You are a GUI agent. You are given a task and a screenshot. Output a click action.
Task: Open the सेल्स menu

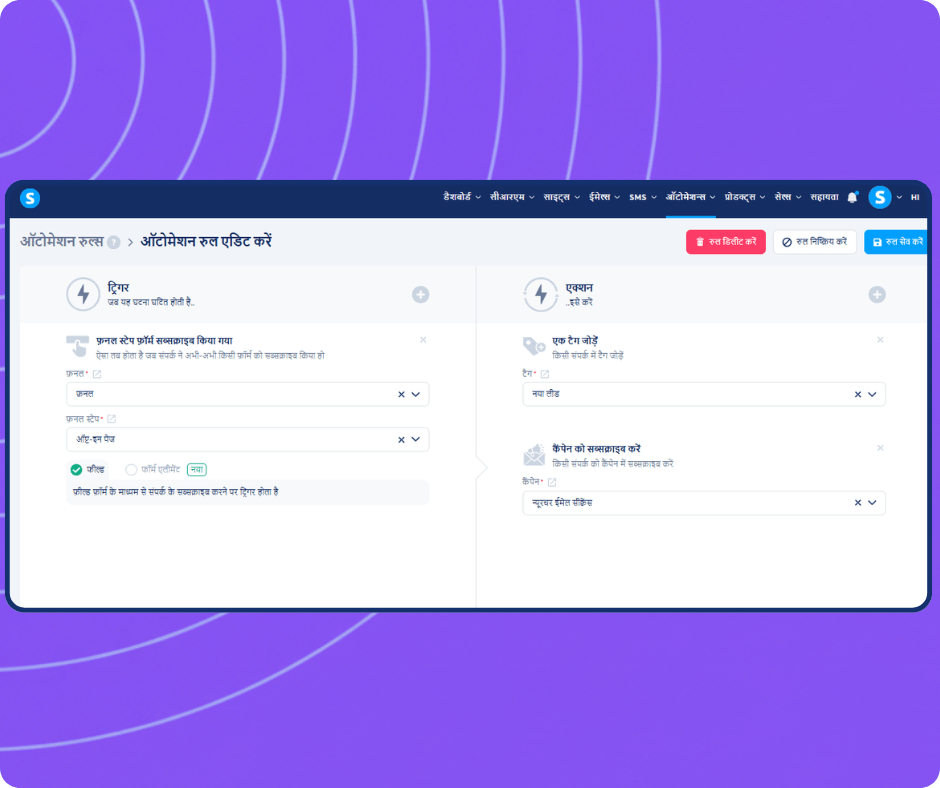788,197
